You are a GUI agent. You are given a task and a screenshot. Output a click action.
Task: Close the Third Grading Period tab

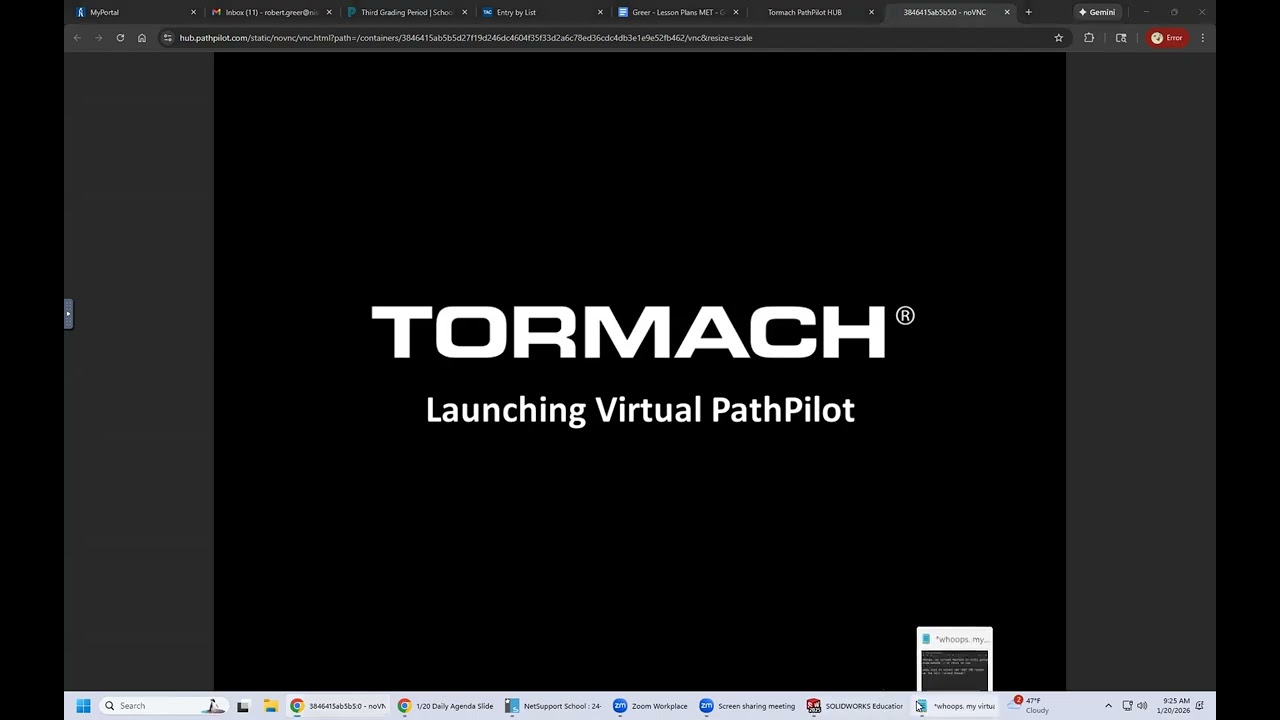(464, 12)
